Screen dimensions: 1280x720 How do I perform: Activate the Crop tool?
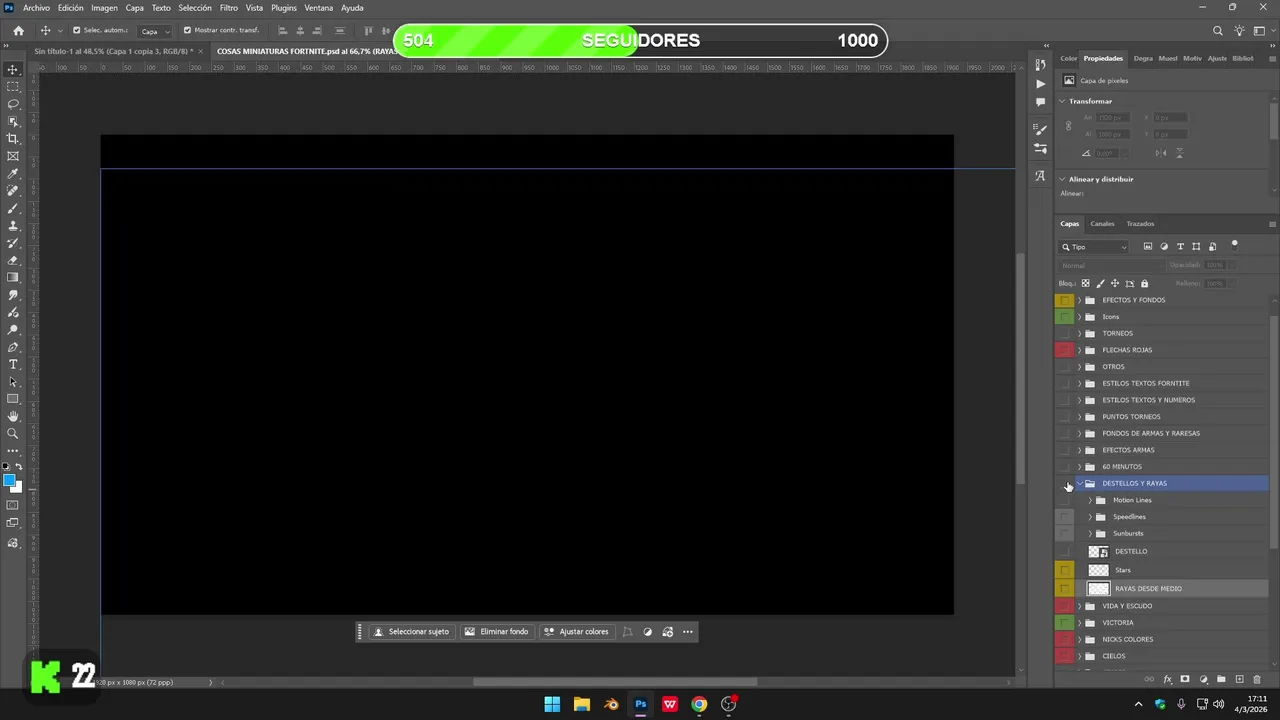click(13, 139)
